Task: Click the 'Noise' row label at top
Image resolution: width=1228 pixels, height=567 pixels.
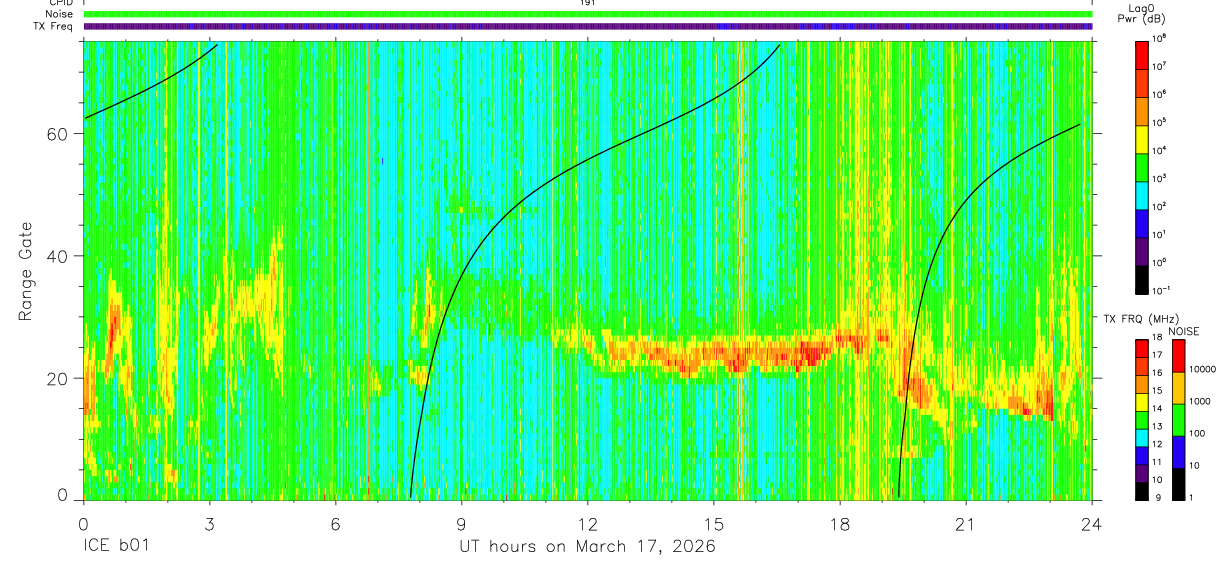Action: [60, 14]
